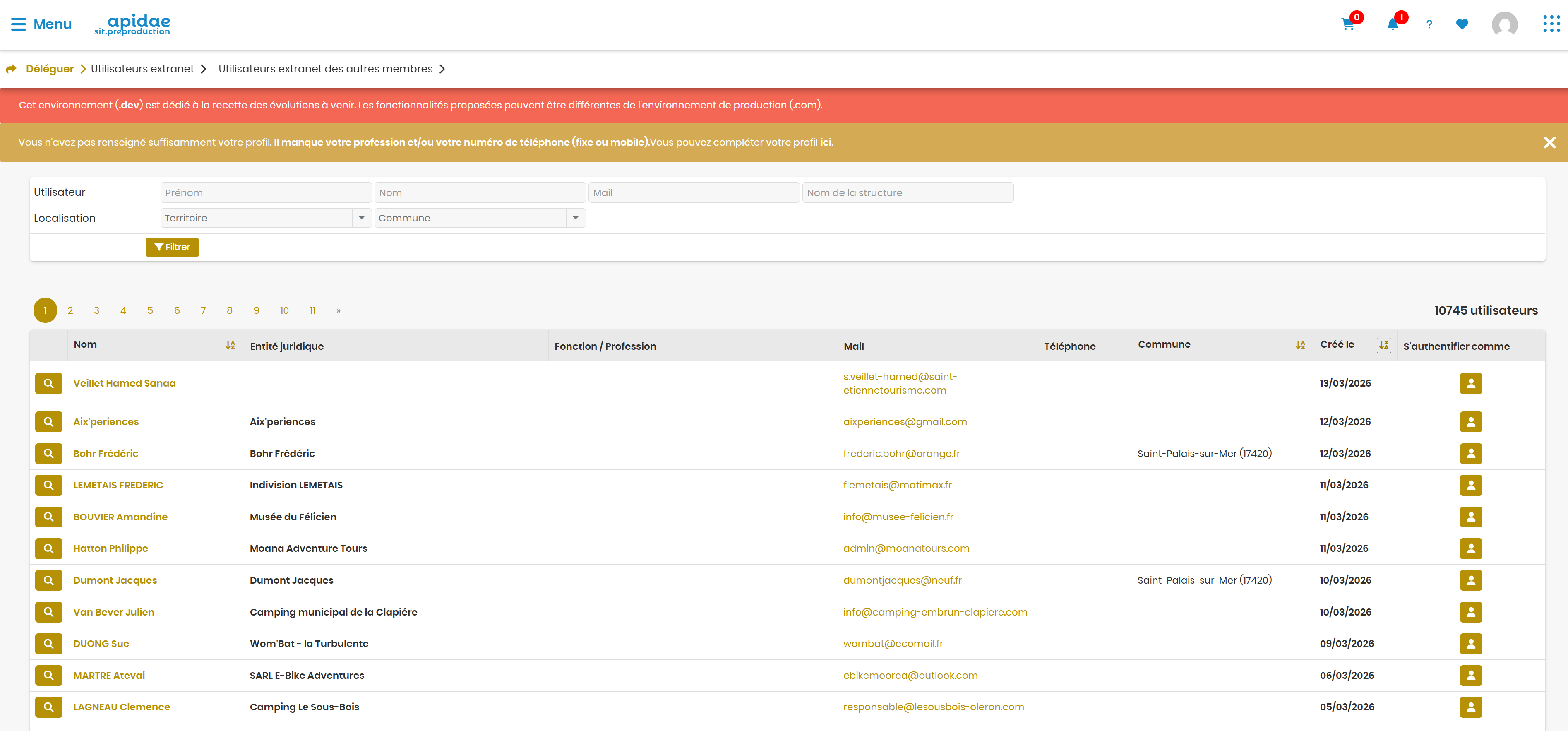Open the user profile avatar
The height and width of the screenshot is (731, 1568).
pos(1505,24)
